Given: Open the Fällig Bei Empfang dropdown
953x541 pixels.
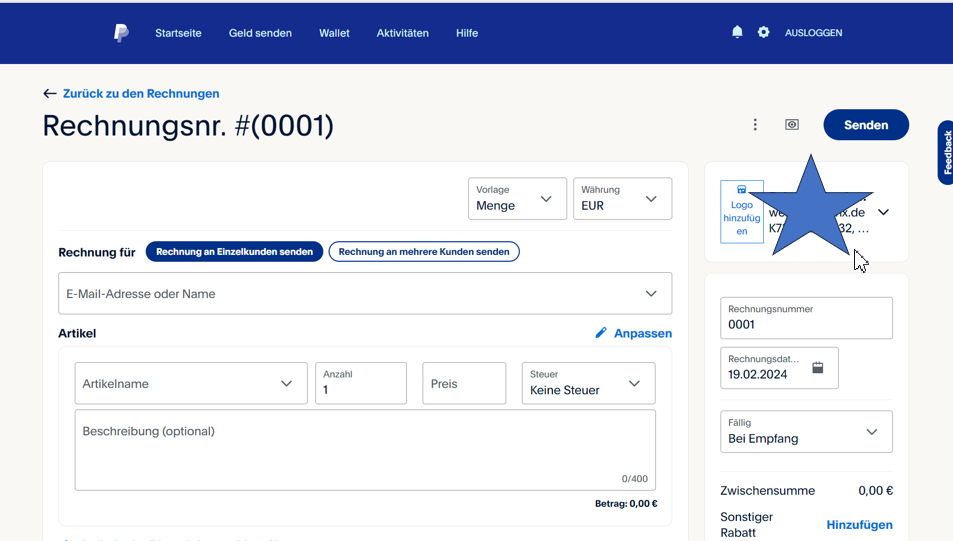Looking at the screenshot, I should 807,432.
